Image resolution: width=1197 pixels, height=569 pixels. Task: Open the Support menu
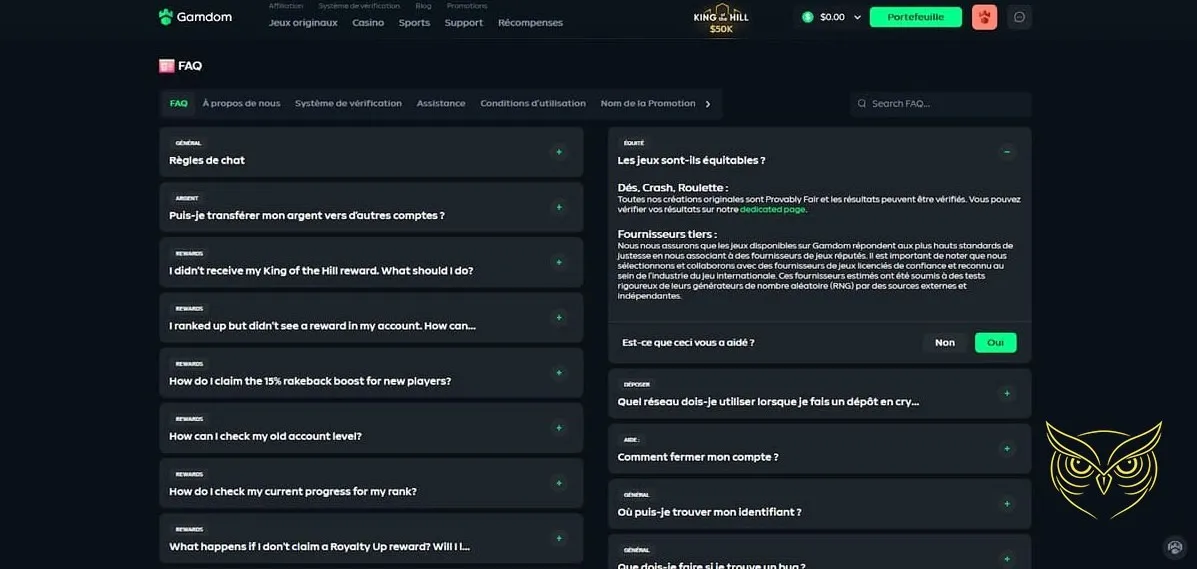pyautogui.click(x=463, y=23)
